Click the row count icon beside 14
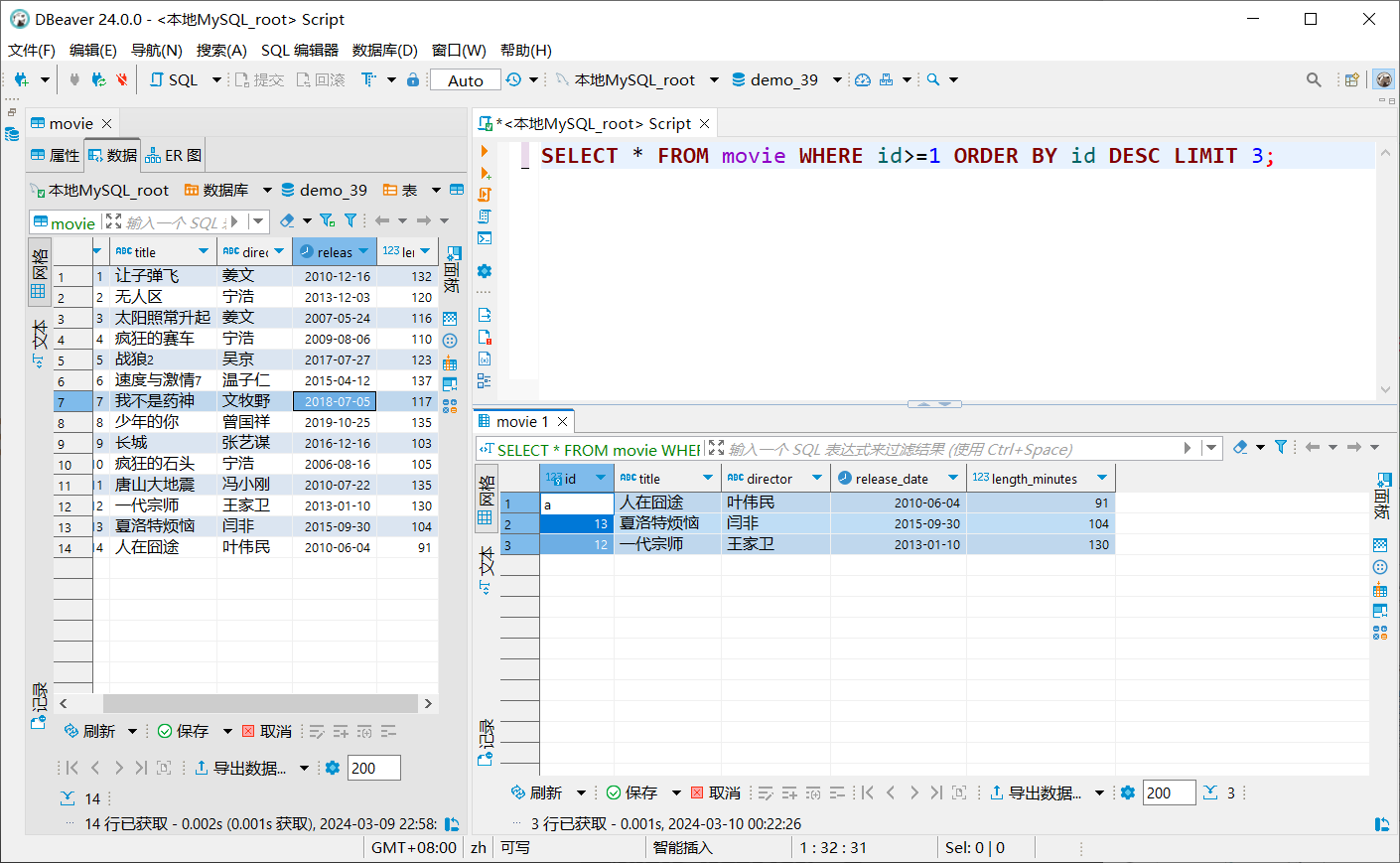Viewport: 1400px width, 863px height. (x=68, y=797)
